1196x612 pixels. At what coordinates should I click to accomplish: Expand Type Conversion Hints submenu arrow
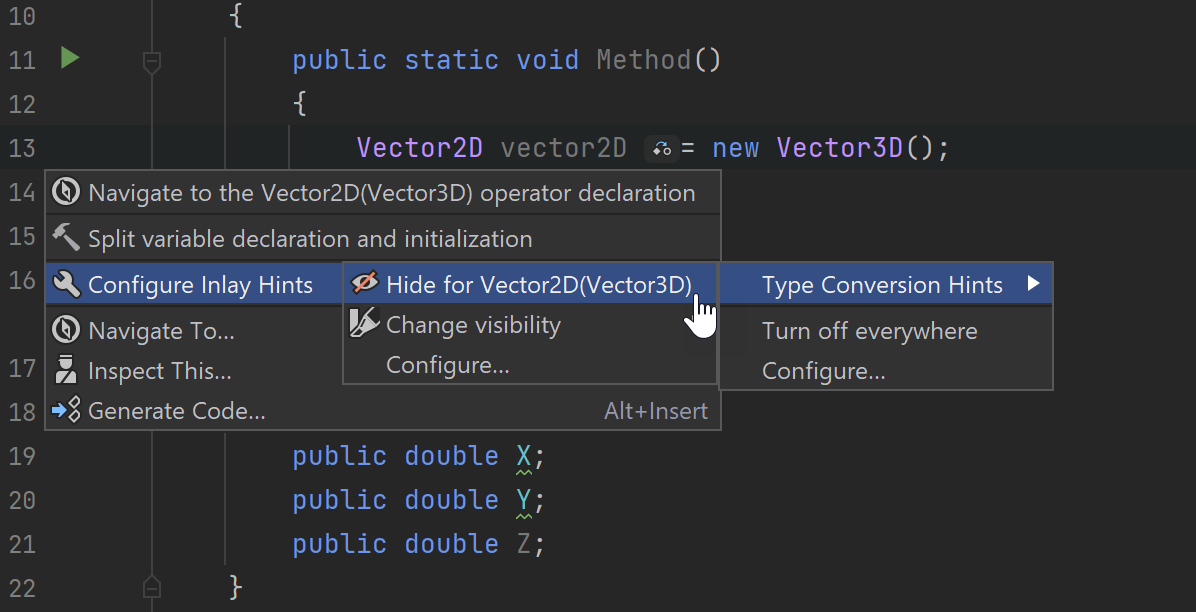(1033, 285)
